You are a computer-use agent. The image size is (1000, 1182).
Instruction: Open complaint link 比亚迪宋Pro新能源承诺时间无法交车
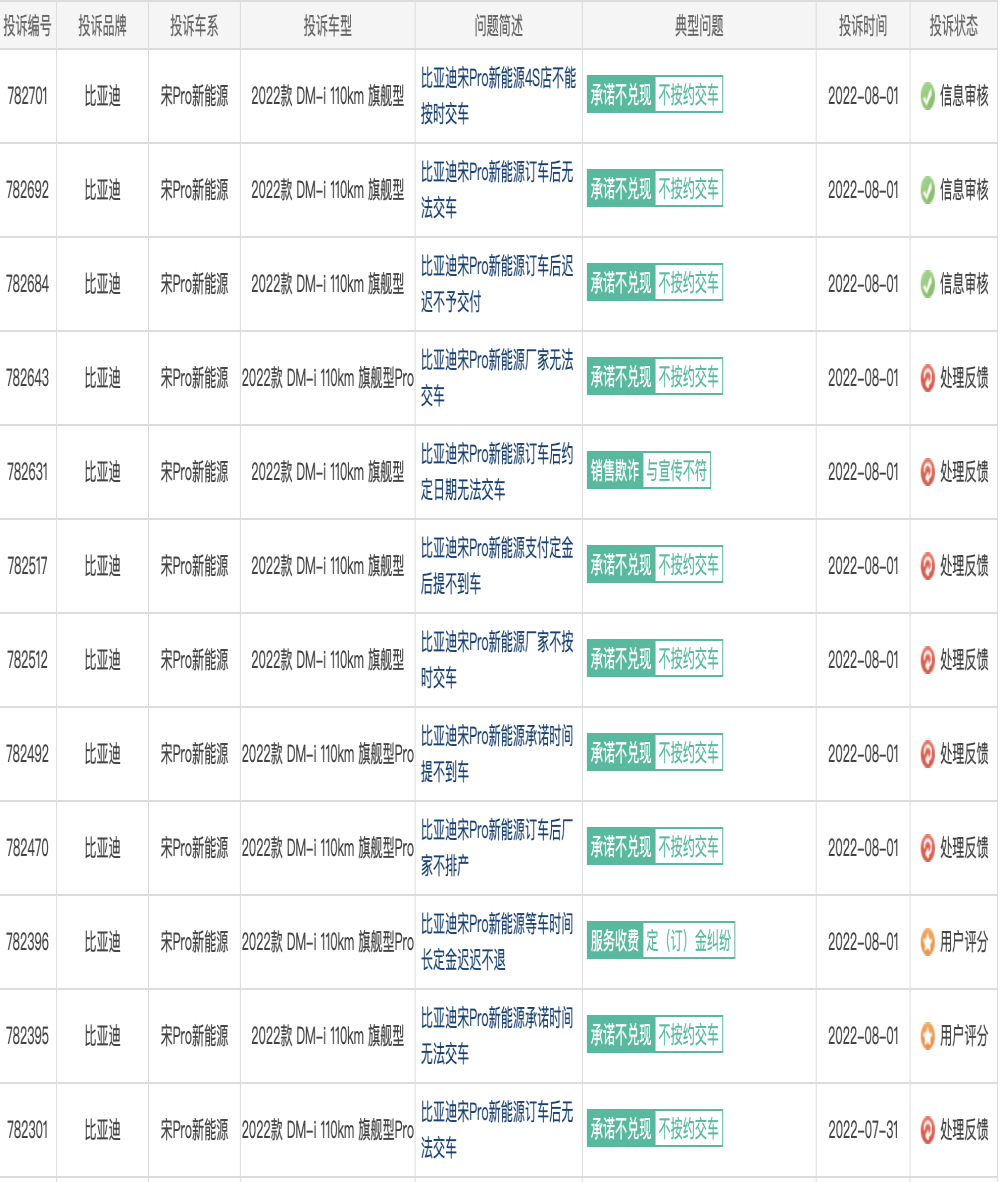497,1036
